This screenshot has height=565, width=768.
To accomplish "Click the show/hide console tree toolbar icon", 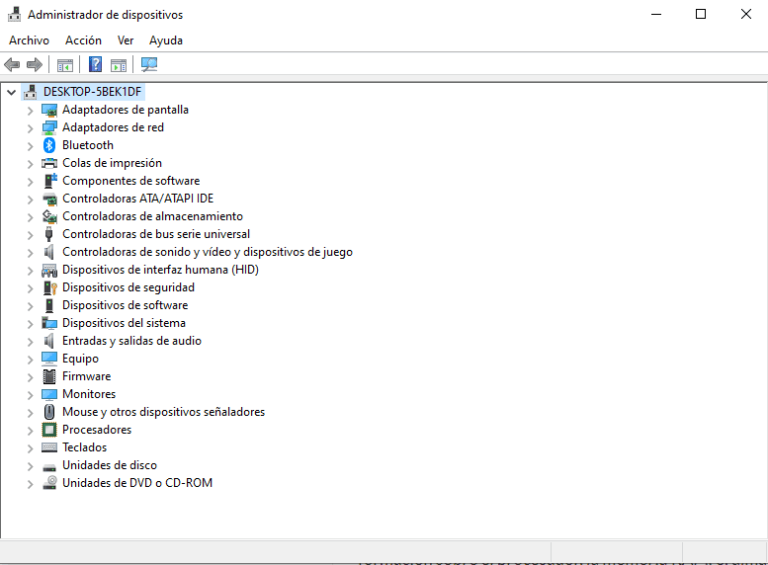I will coord(65,65).
